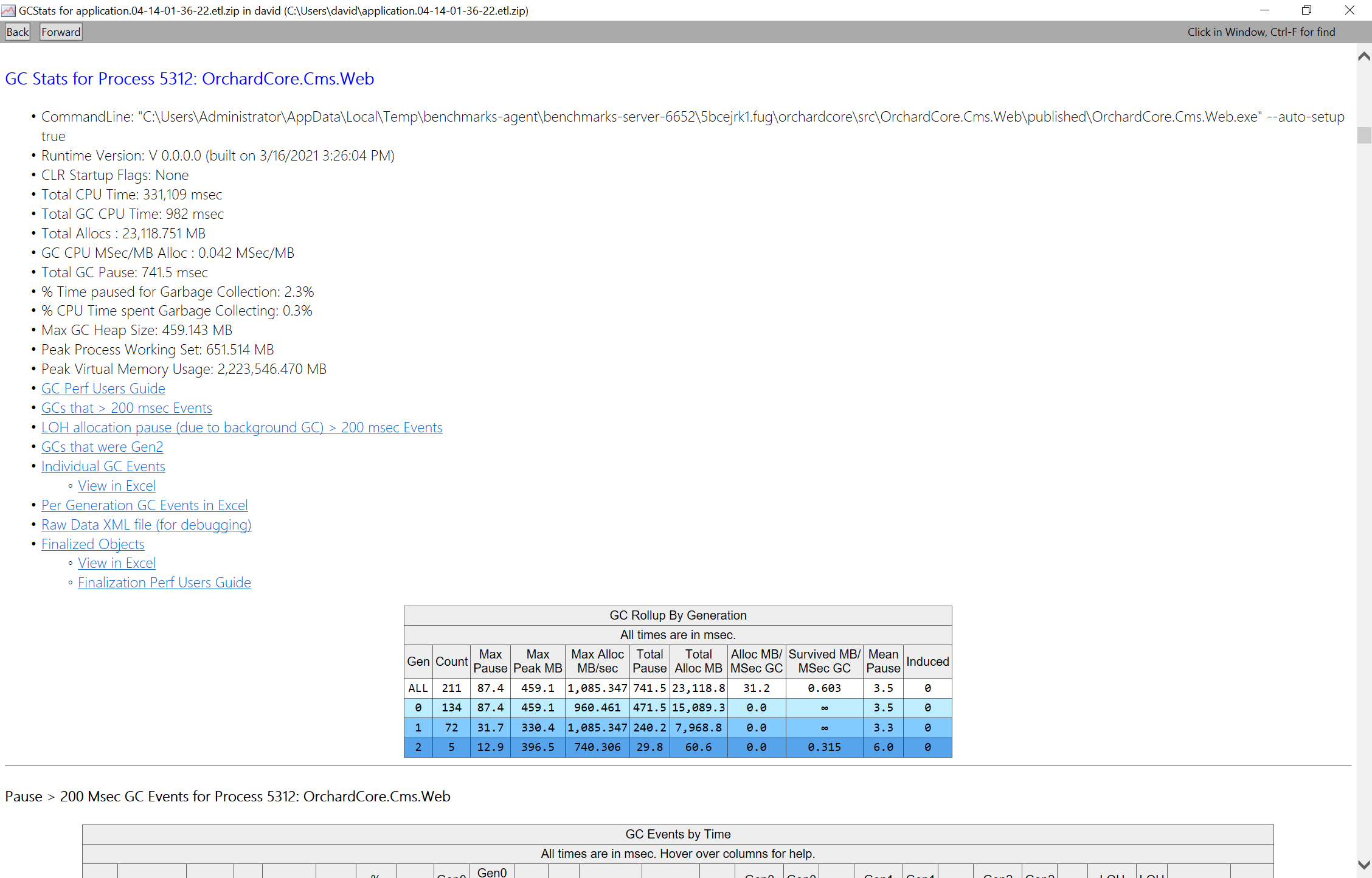Screen dimensions: 1372x878
Task: Open Raw Data XML file link
Action: pos(146,525)
